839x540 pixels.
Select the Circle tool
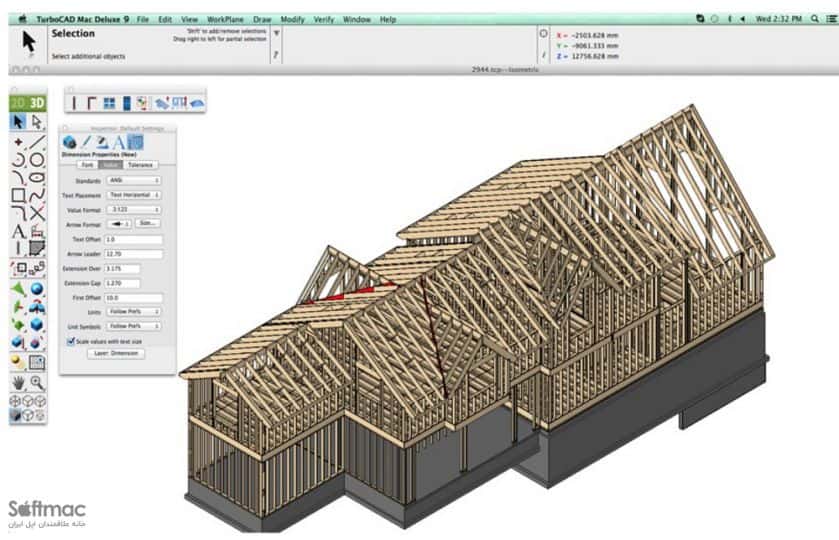pyautogui.click(x=37, y=159)
